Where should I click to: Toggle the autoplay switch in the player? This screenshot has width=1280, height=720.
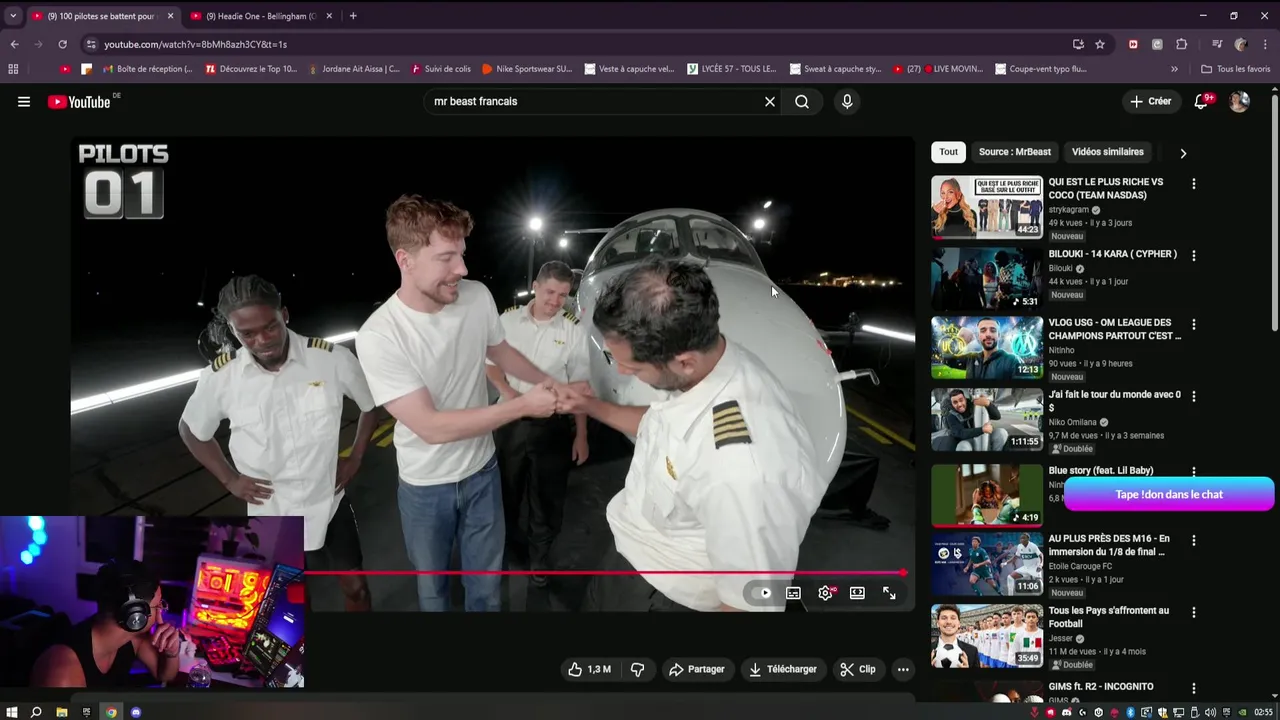point(763,593)
